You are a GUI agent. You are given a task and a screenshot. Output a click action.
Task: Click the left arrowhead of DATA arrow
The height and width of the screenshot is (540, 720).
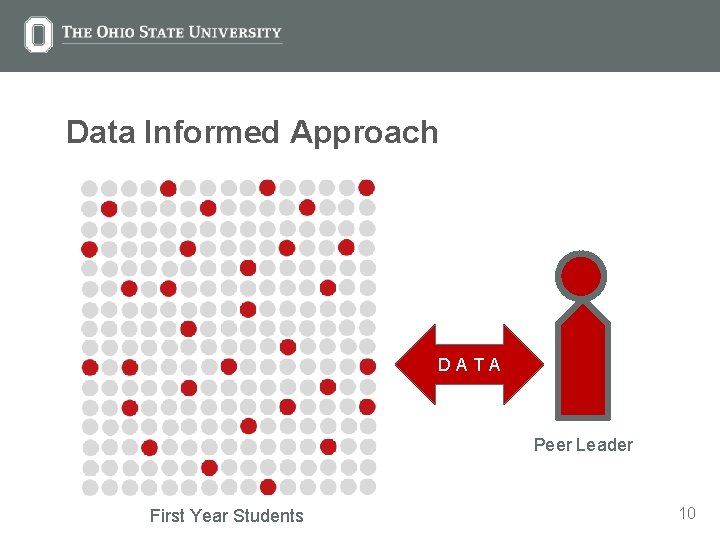pos(418,364)
